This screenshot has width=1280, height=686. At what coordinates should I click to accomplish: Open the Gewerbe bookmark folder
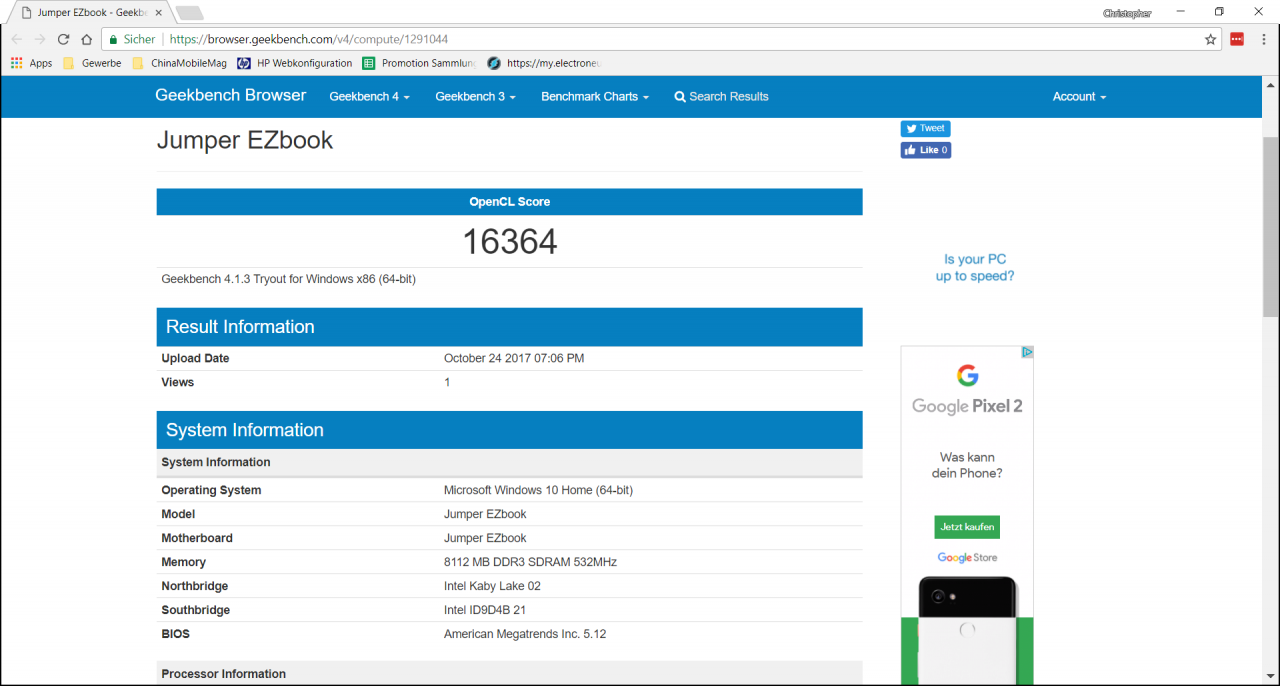pyautogui.click(x=92, y=63)
